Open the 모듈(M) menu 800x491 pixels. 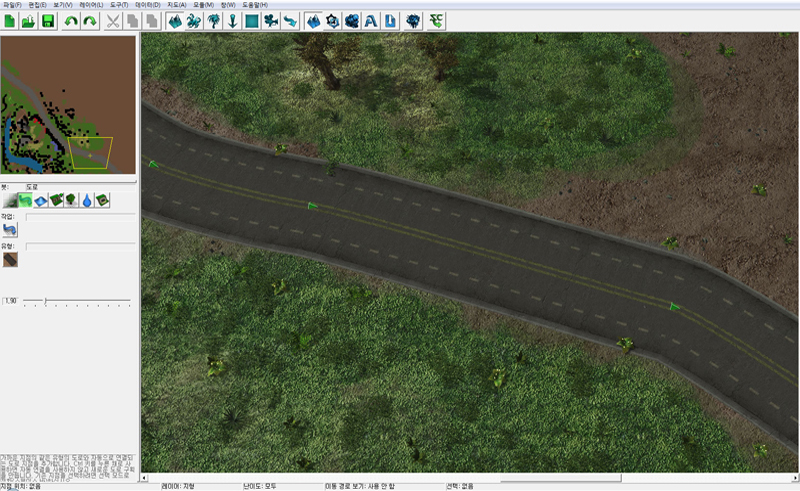[x=204, y=5]
